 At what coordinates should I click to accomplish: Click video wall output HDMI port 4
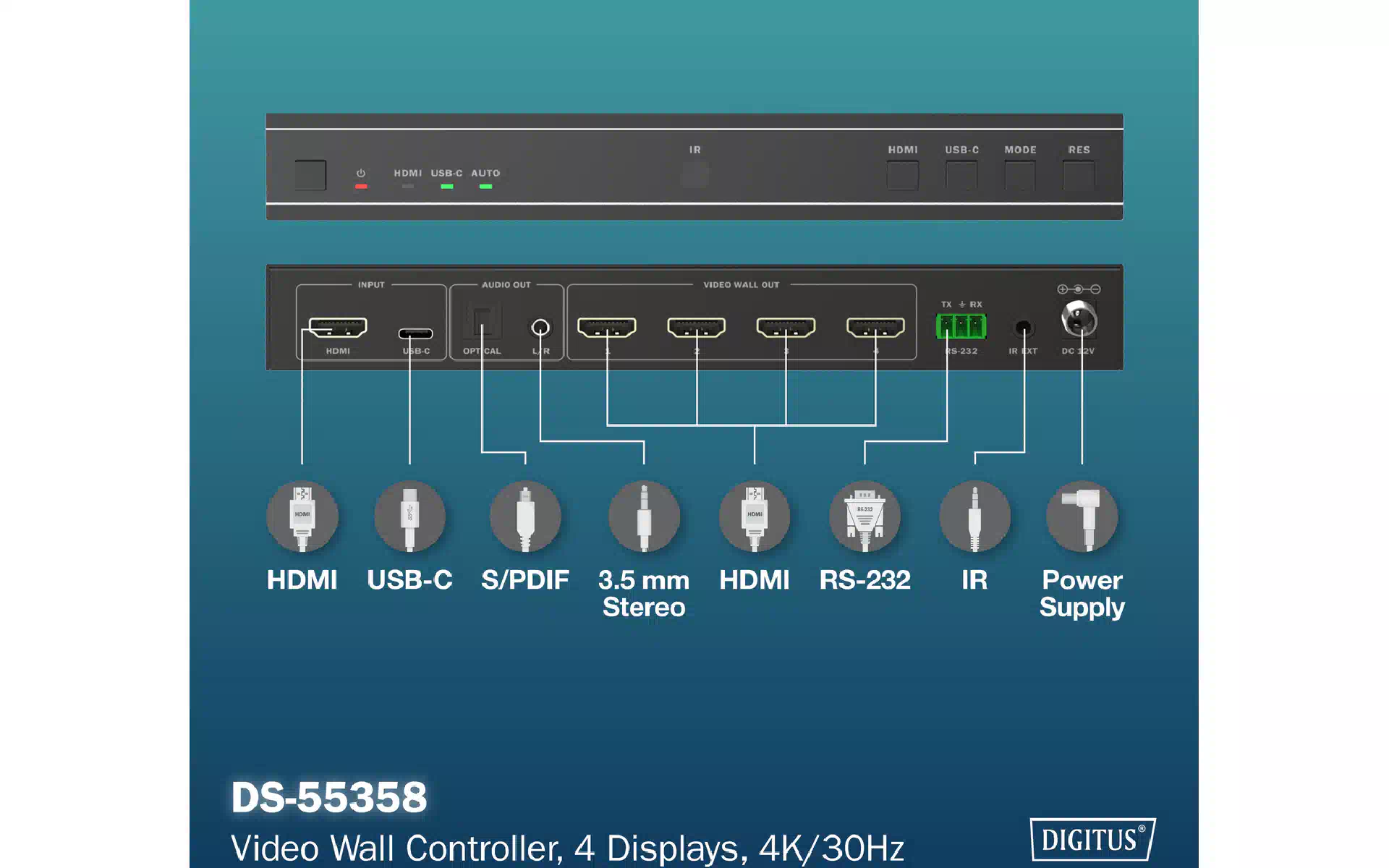pos(875,328)
